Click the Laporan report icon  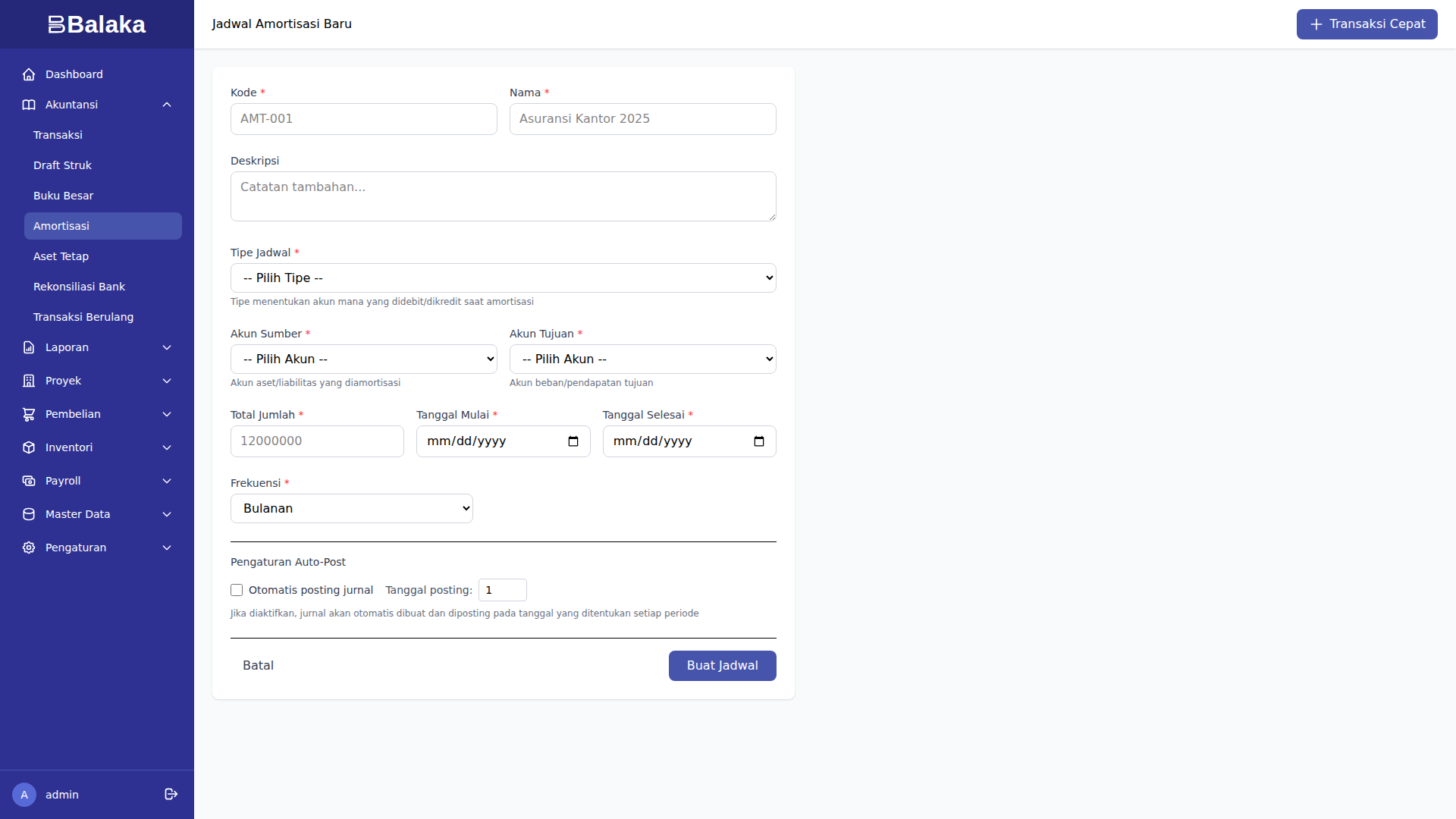tap(29, 347)
